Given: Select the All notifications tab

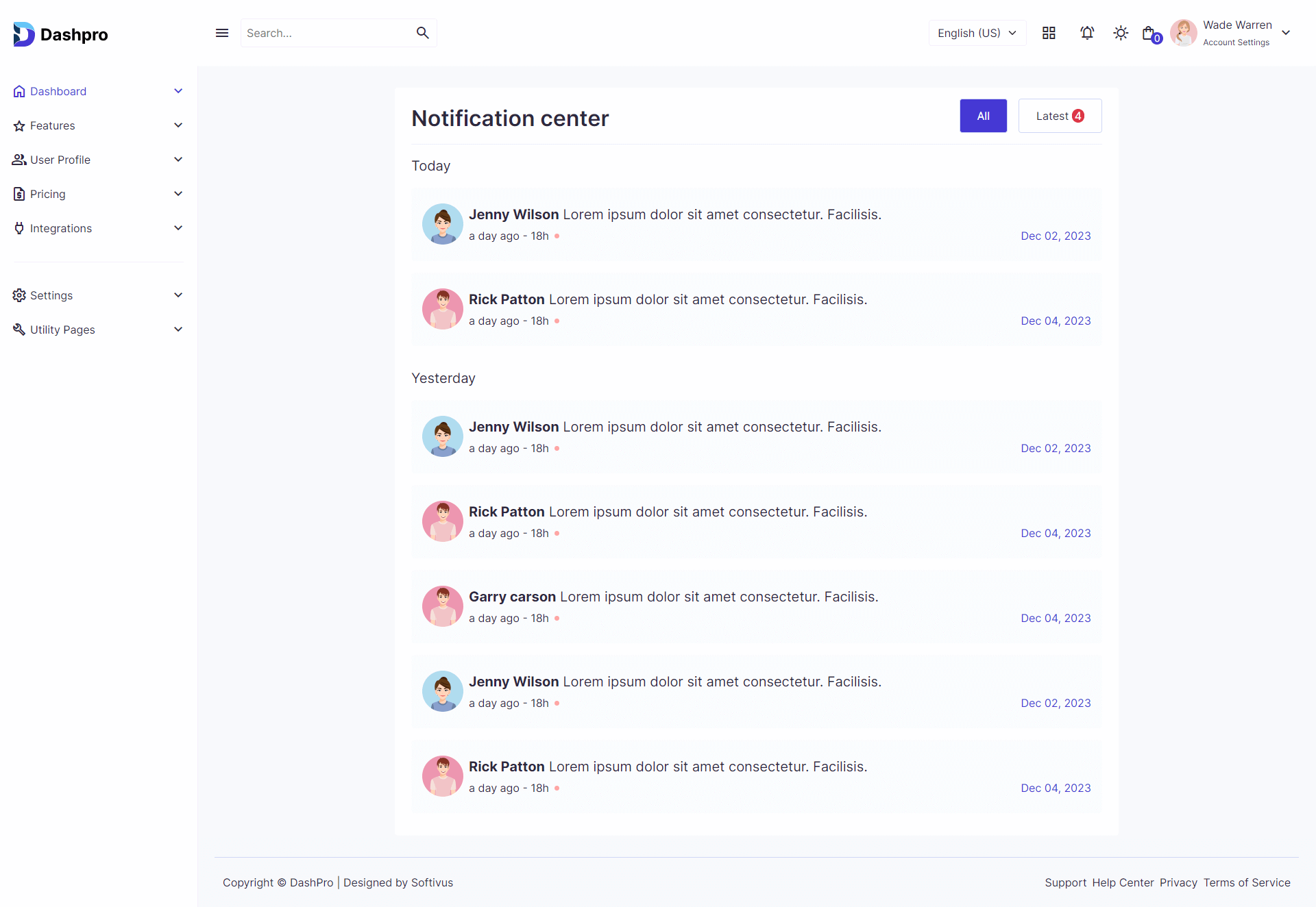Looking at the screenshot, I should 983,116.
